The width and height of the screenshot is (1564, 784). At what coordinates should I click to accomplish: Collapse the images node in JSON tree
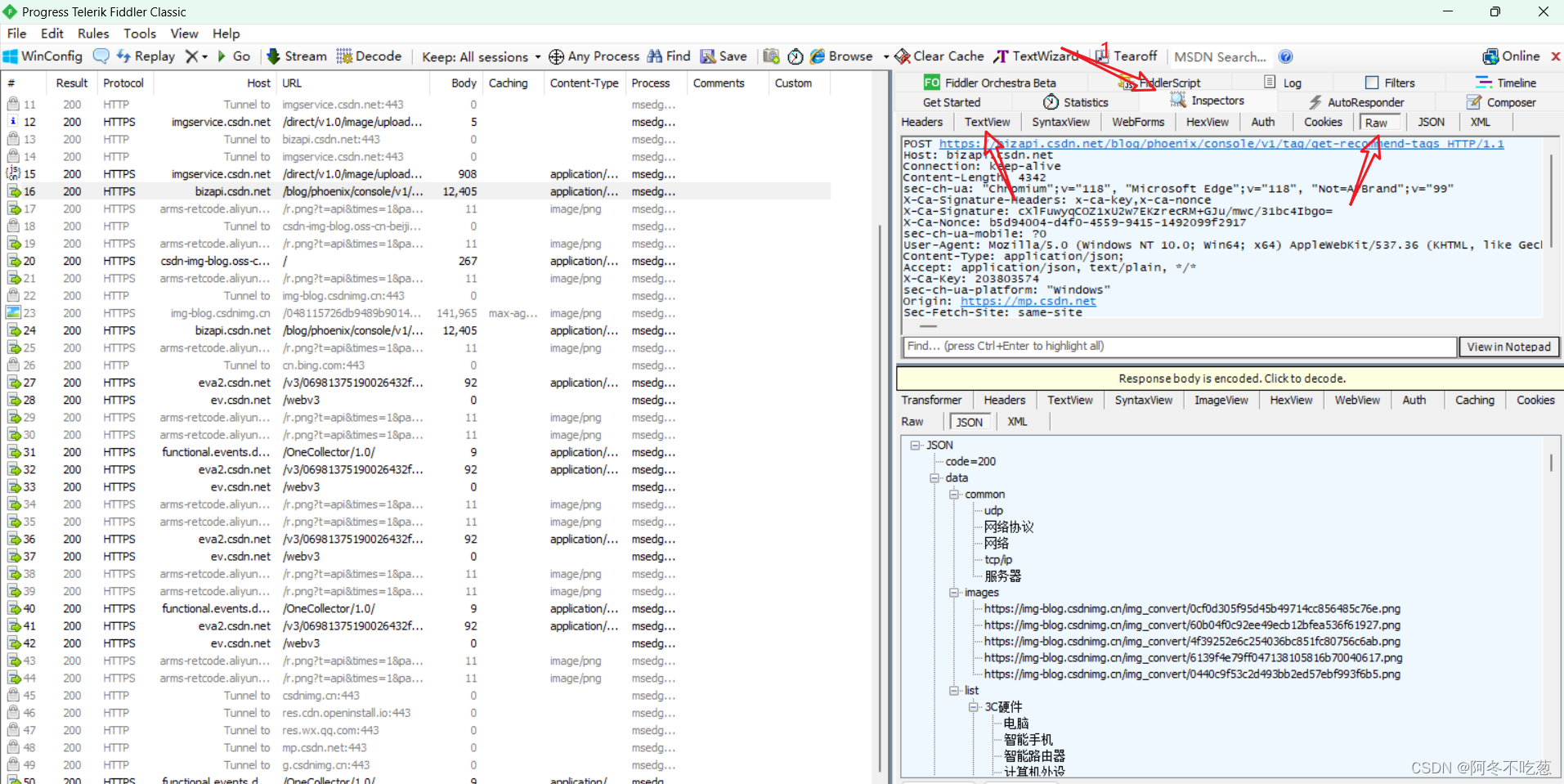(954, 593)
